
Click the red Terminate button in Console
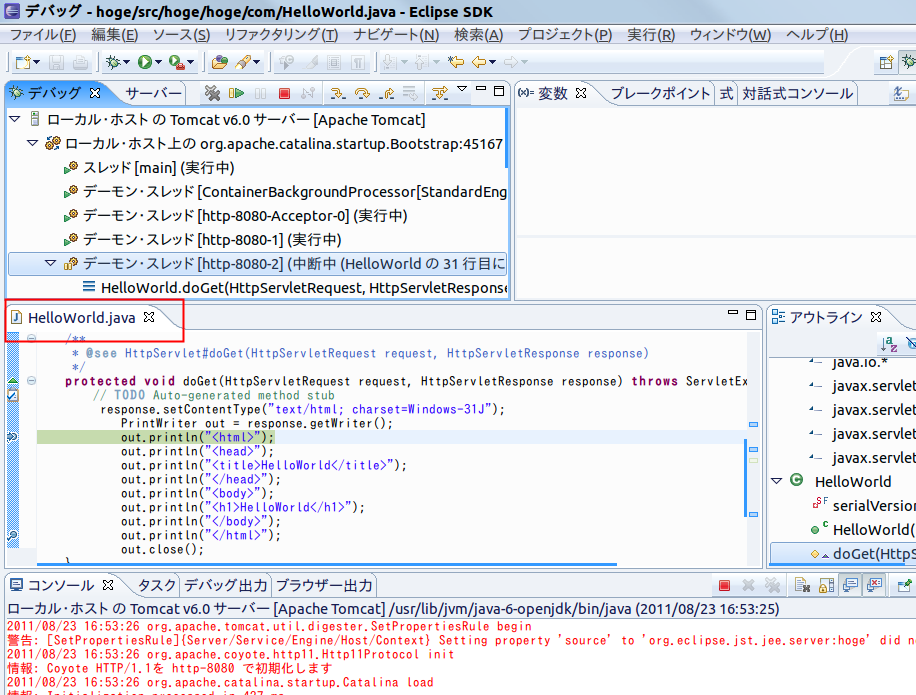coord(724,585)
